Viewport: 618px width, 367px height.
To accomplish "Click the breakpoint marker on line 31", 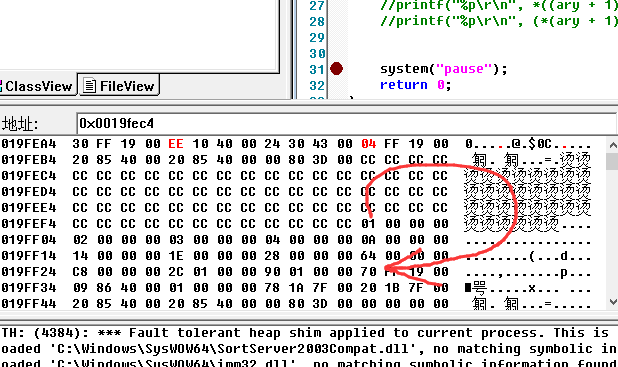I will pyautogui.click(x=336, y=69).
